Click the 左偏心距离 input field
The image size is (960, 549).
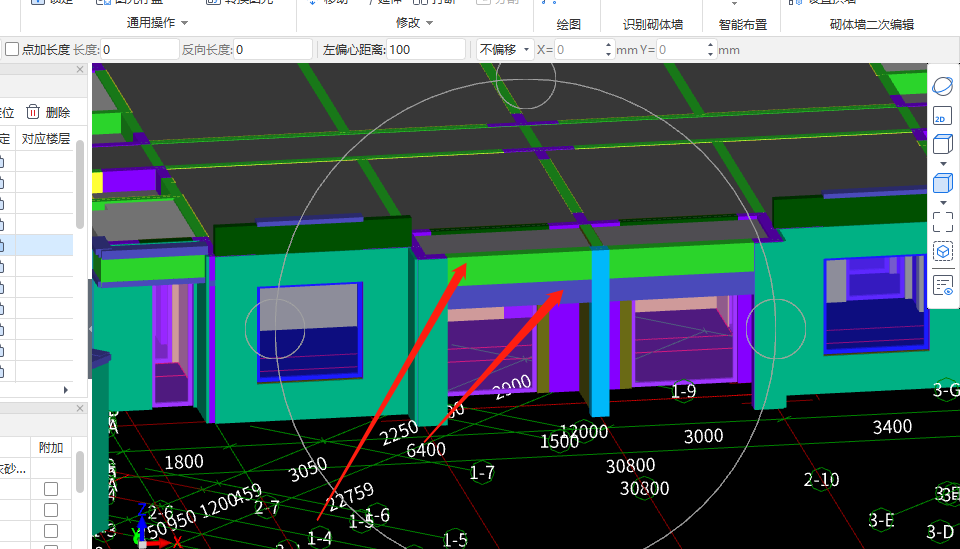426,50
